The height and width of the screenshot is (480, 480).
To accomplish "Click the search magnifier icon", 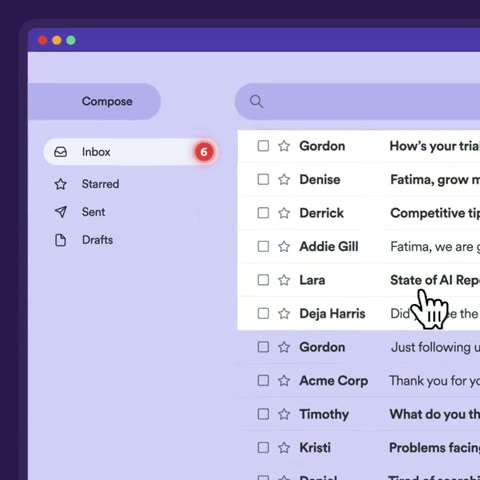I will [x=256, y=101].
